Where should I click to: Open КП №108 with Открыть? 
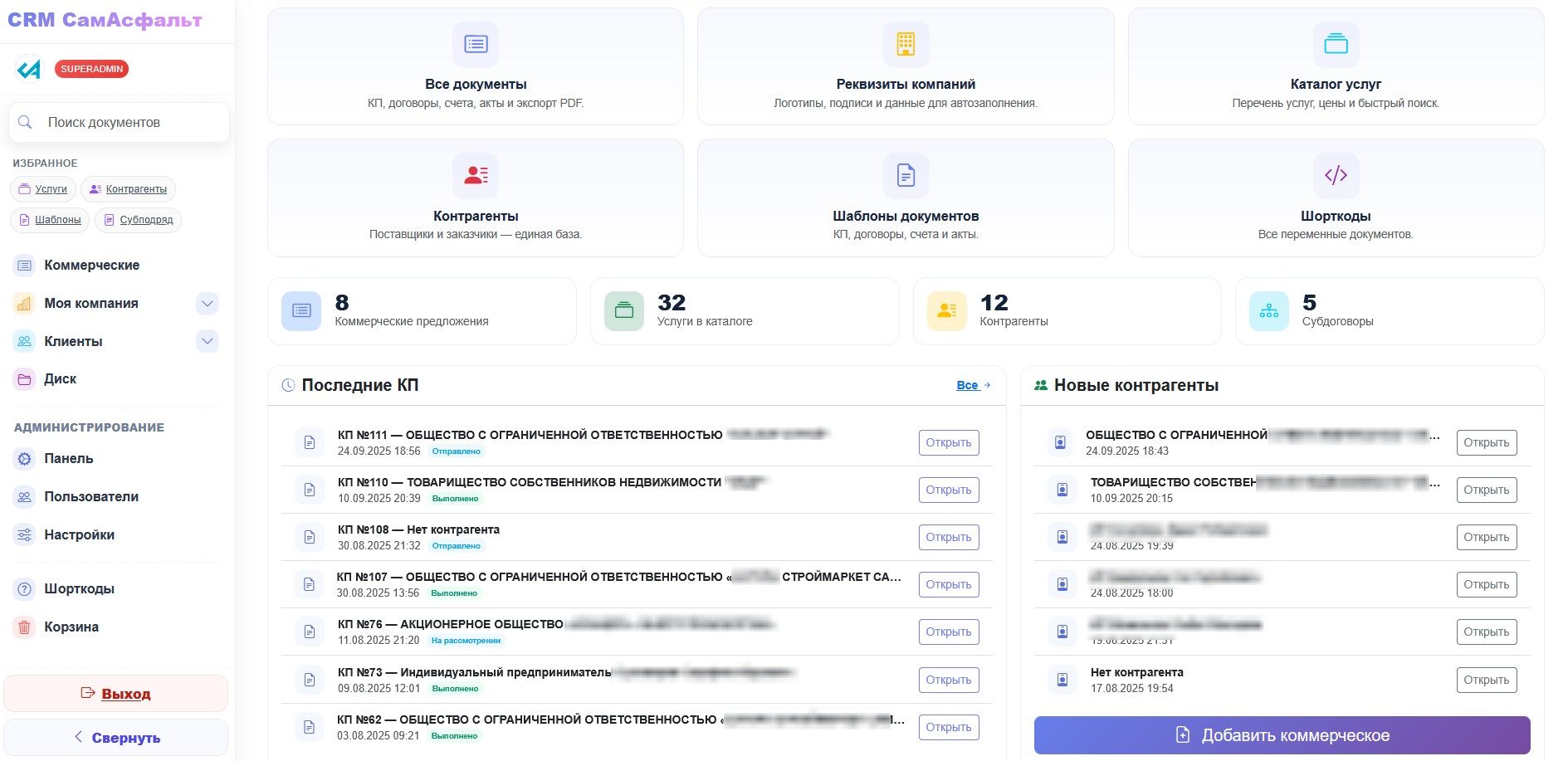tap(949, 537)
